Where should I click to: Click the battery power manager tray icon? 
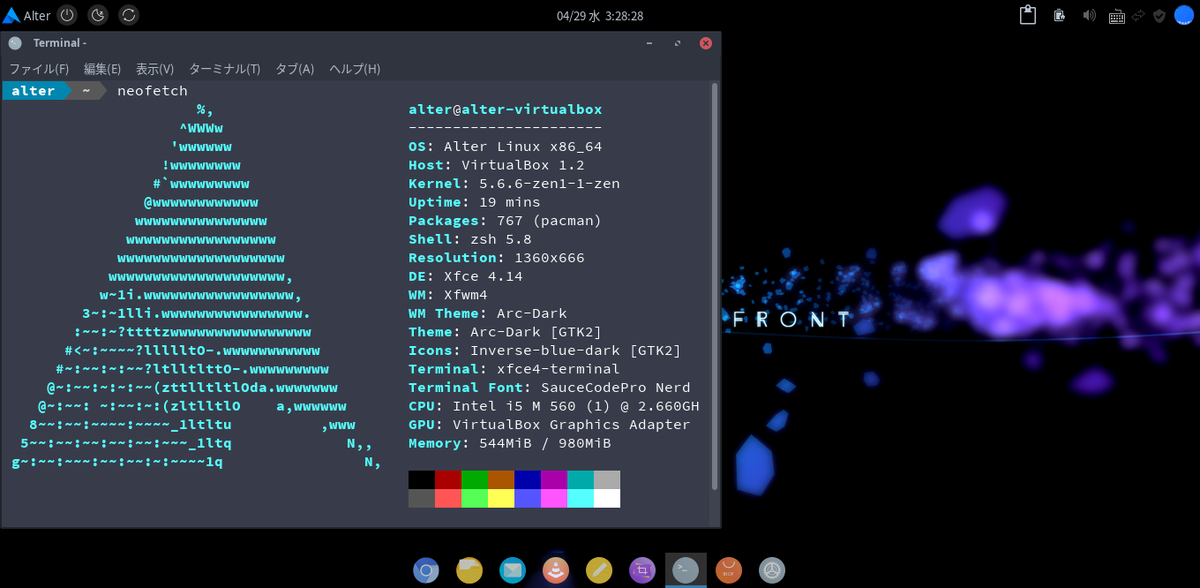[x=1059, y=15]
